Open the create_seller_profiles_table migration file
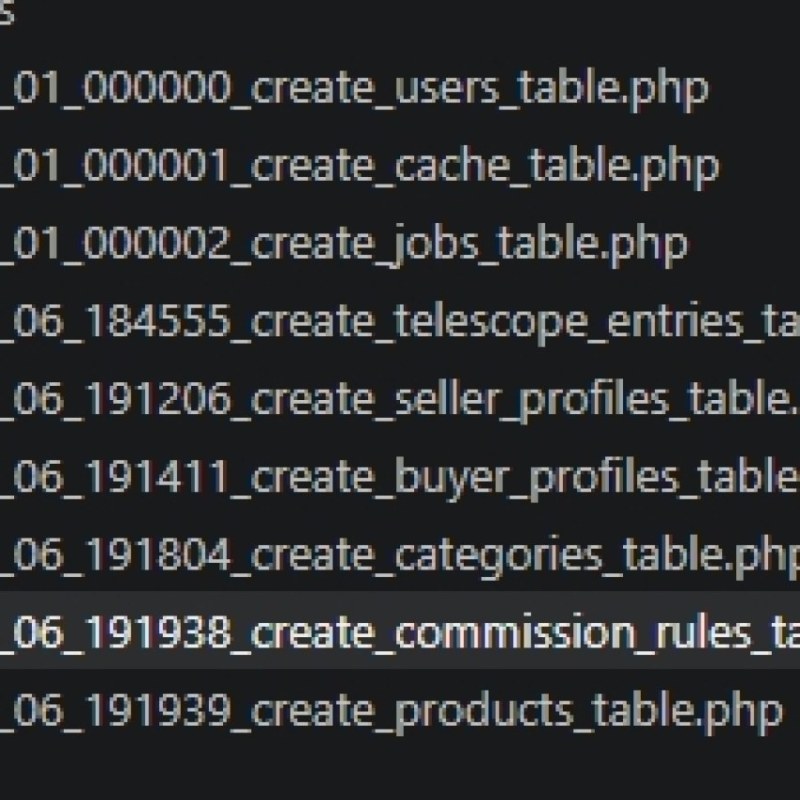 (400, 400)
